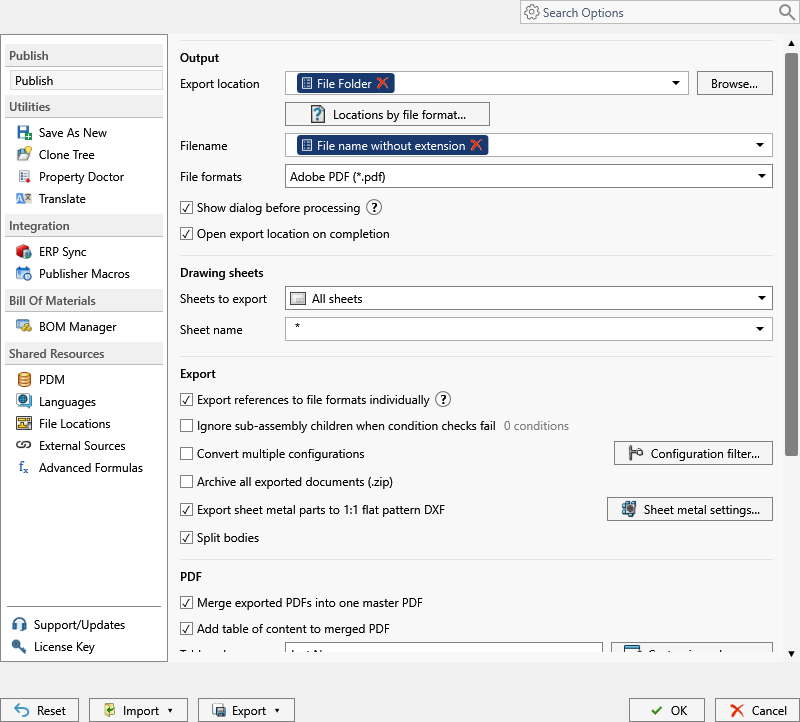Click help icon beside Show dialog before processing

(374, 208)
